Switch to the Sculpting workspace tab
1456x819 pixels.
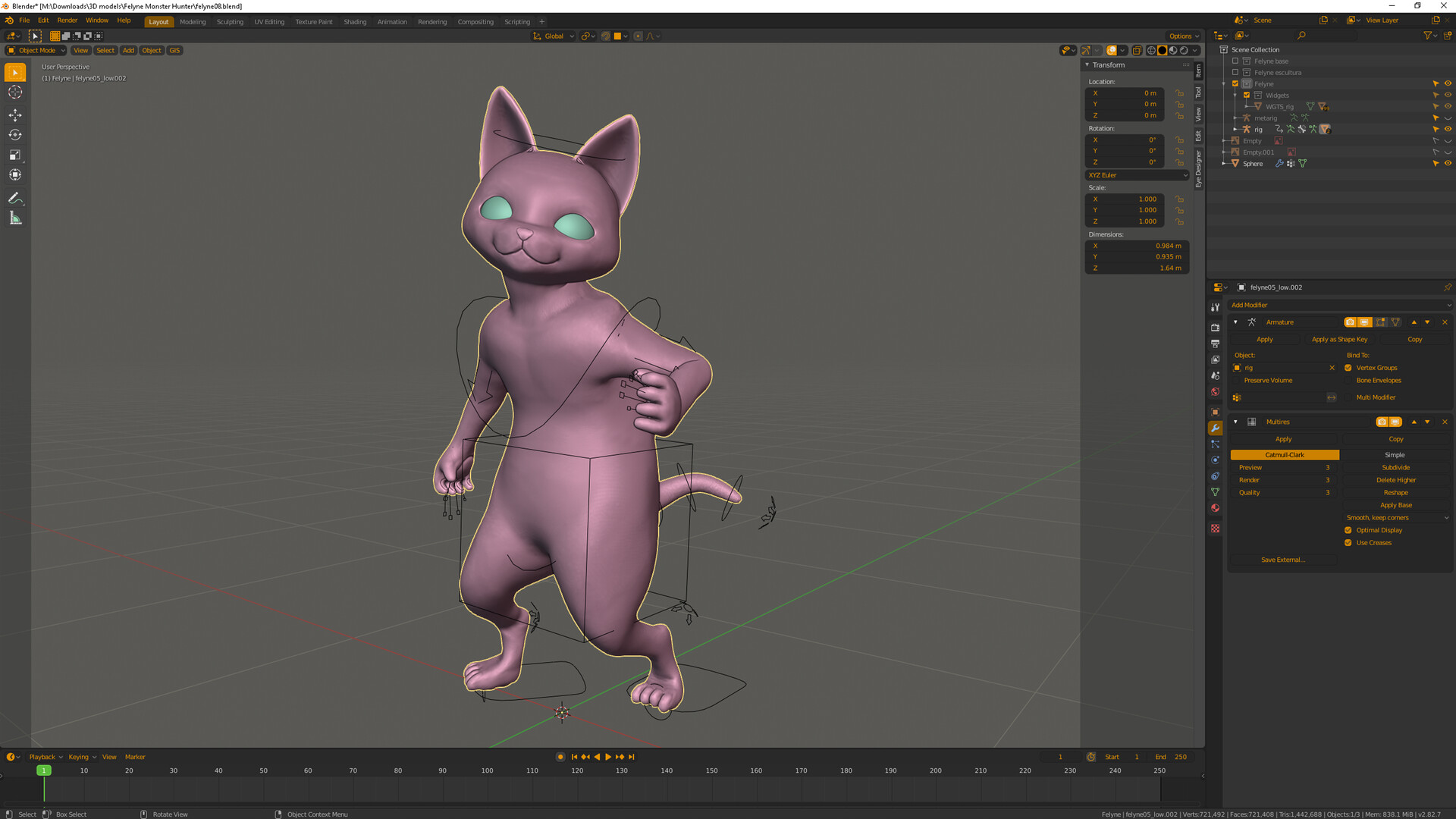pos(230,22)
